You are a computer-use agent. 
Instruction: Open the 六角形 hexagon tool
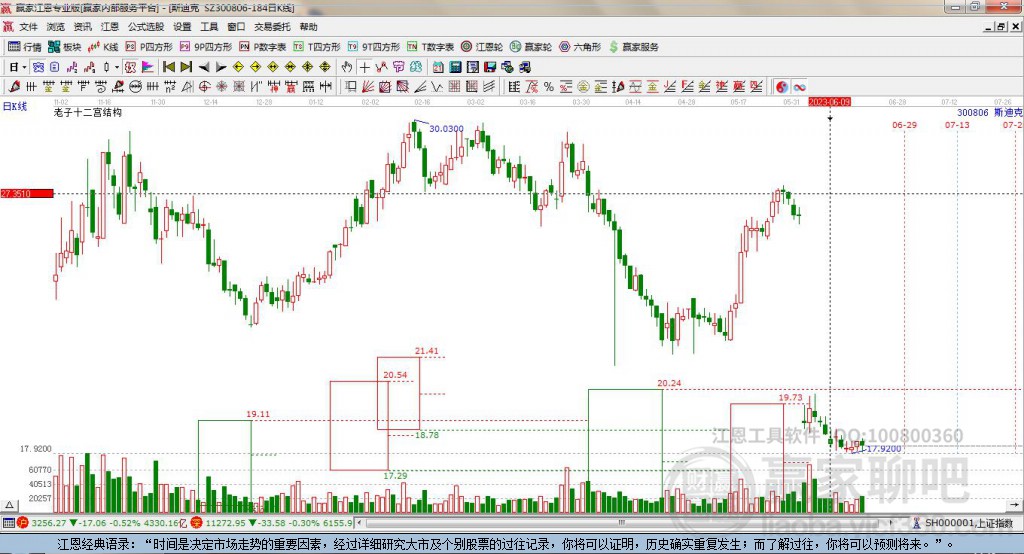point(580,46)
